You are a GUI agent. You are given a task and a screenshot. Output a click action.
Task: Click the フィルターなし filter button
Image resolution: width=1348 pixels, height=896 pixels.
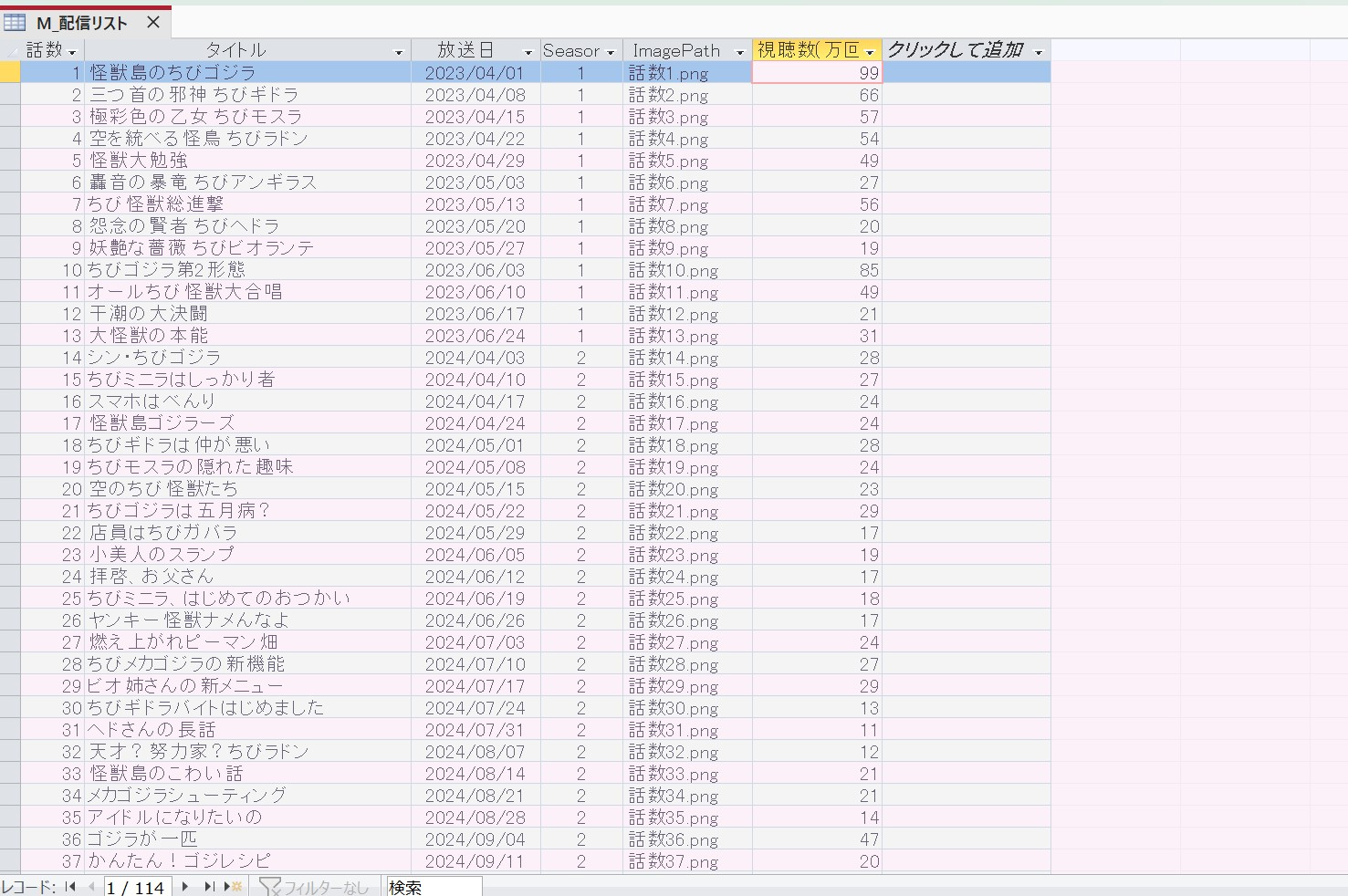pyautogui.click(x=314, y=887)
